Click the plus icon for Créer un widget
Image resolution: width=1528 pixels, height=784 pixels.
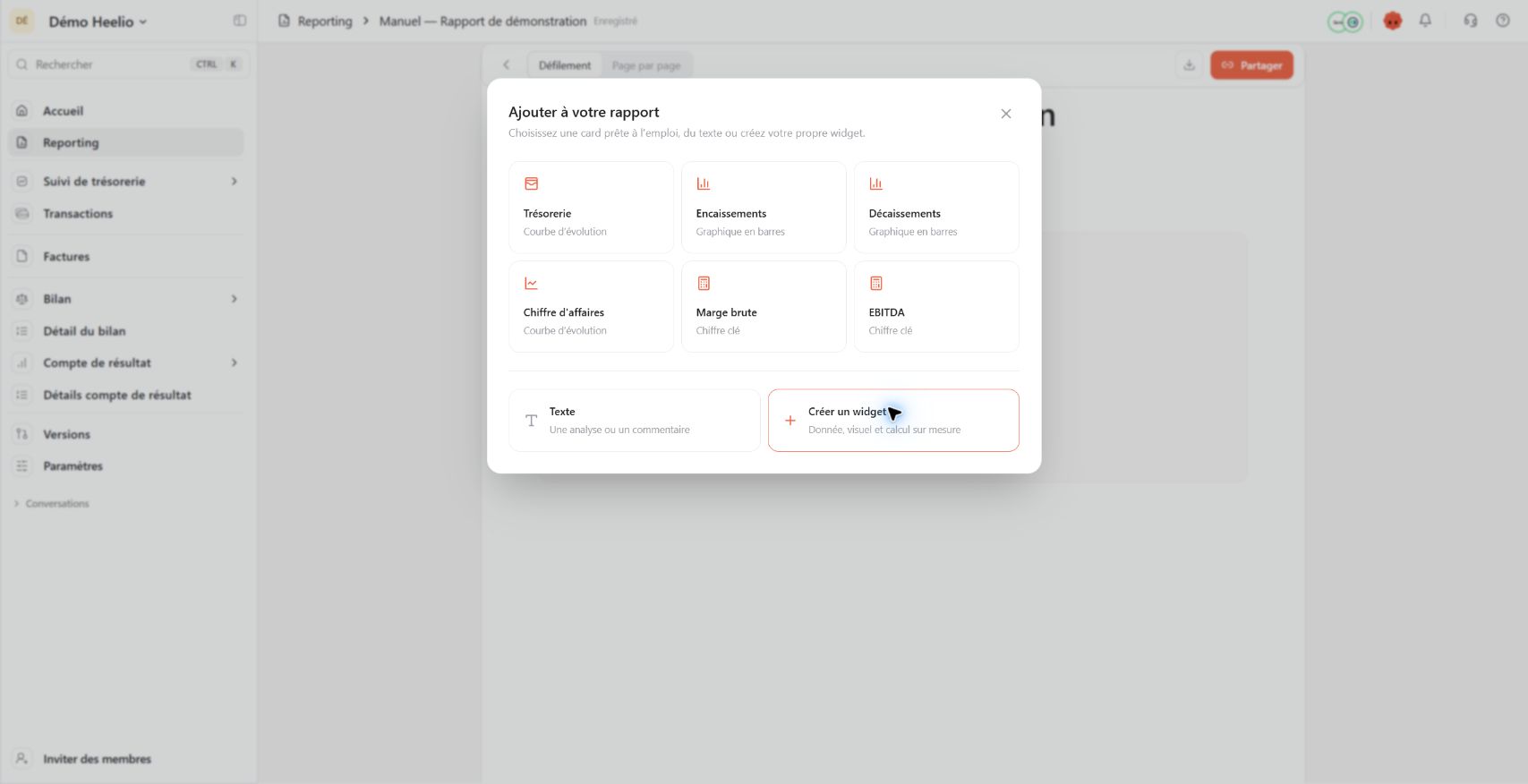pyautogui.click(x=790, y=421)
